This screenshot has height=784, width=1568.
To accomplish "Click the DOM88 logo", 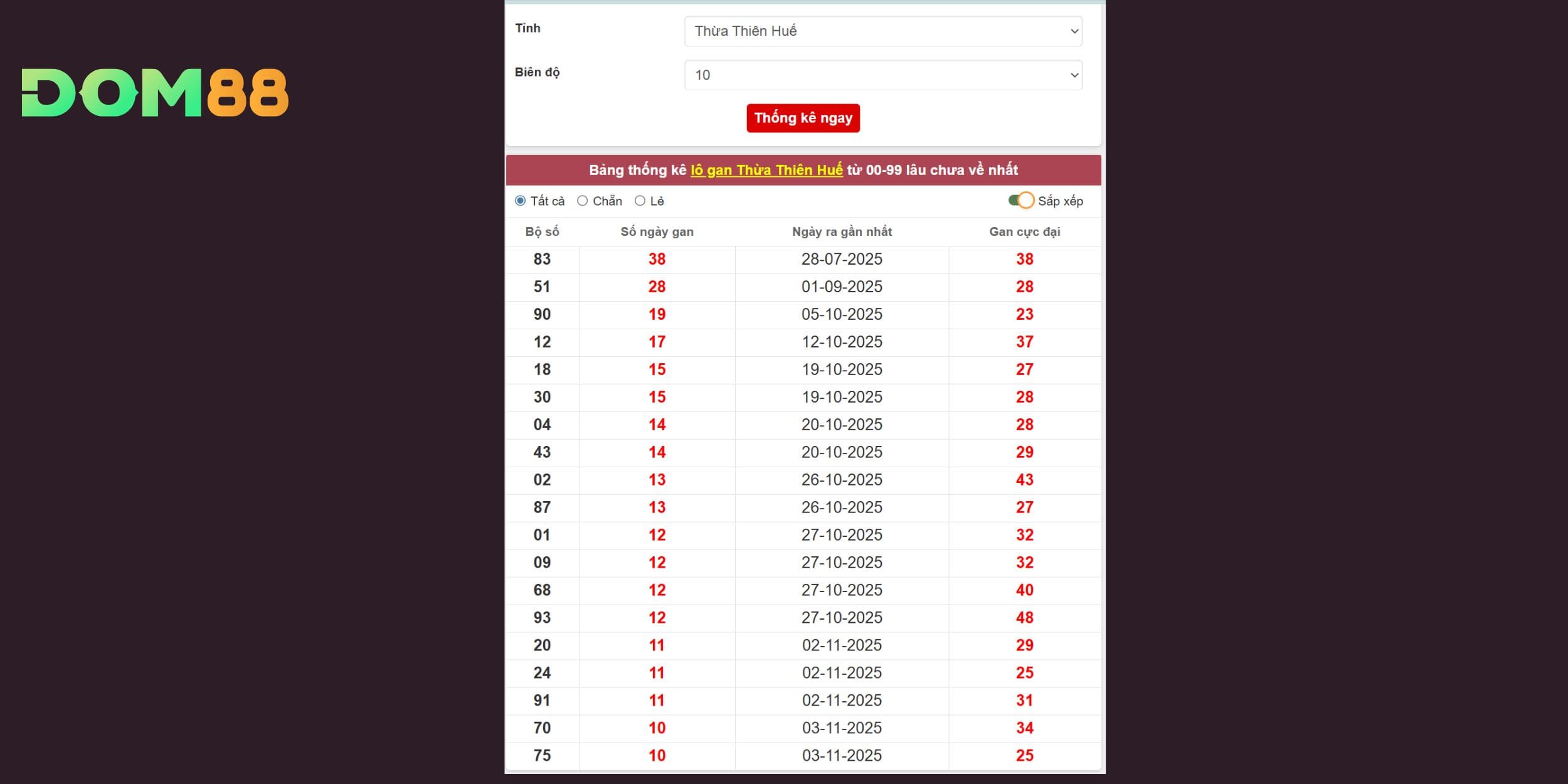I will point(155,93).
